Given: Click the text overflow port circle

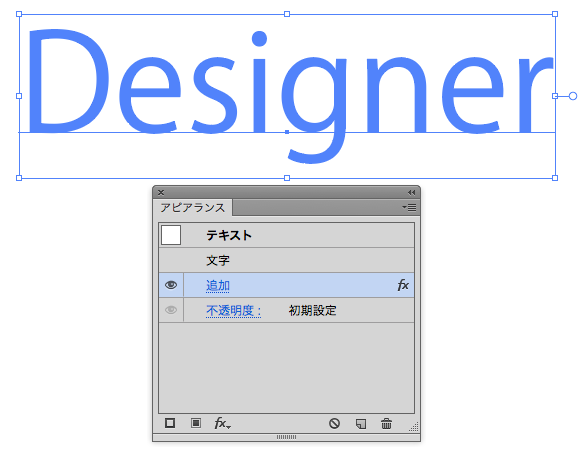Looking at the screenshot, I should [573, 96].
